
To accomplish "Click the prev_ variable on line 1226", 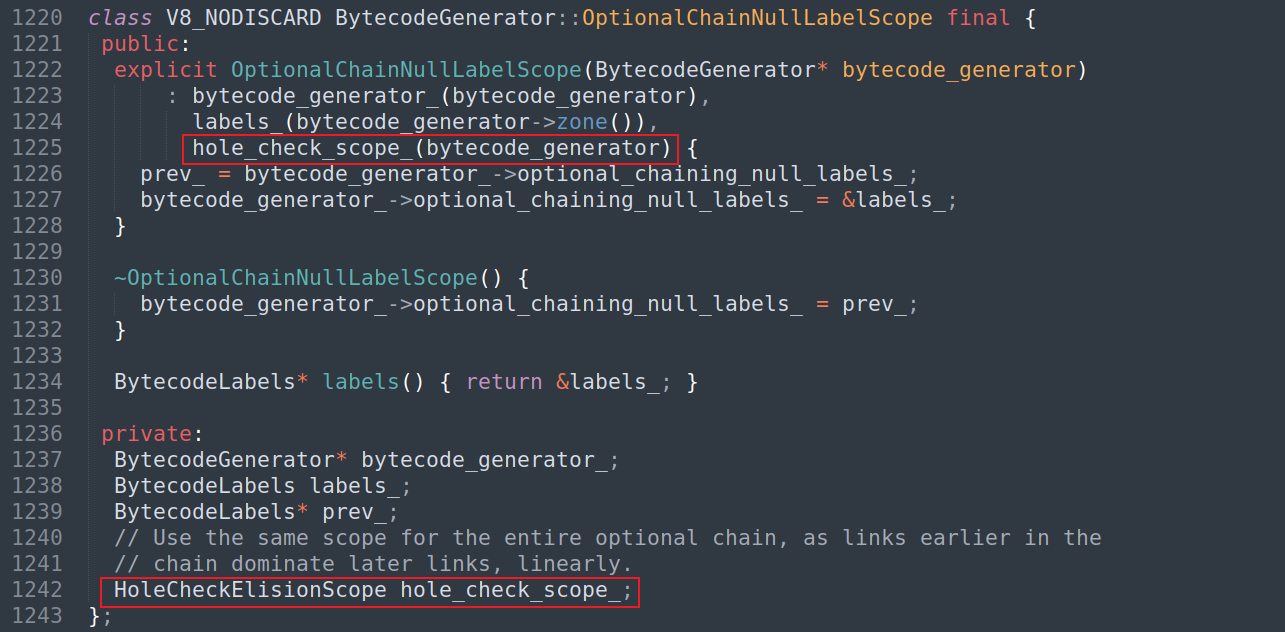I will [x=172, y=174].
